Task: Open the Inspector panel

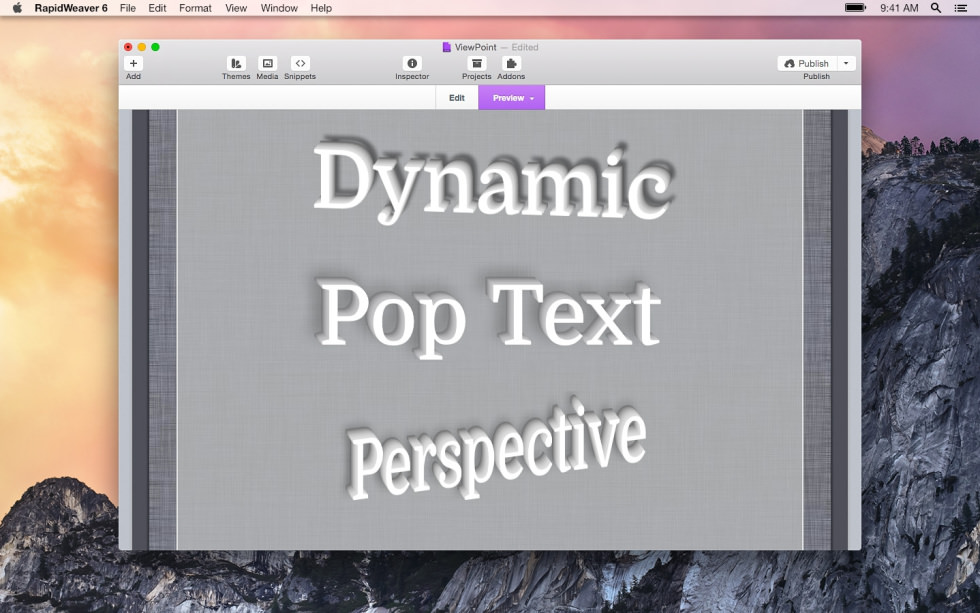Action: 412,63
